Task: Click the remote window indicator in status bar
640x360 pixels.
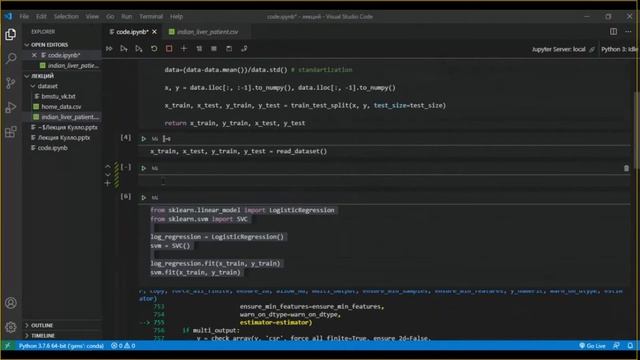Action: (8, 346)
